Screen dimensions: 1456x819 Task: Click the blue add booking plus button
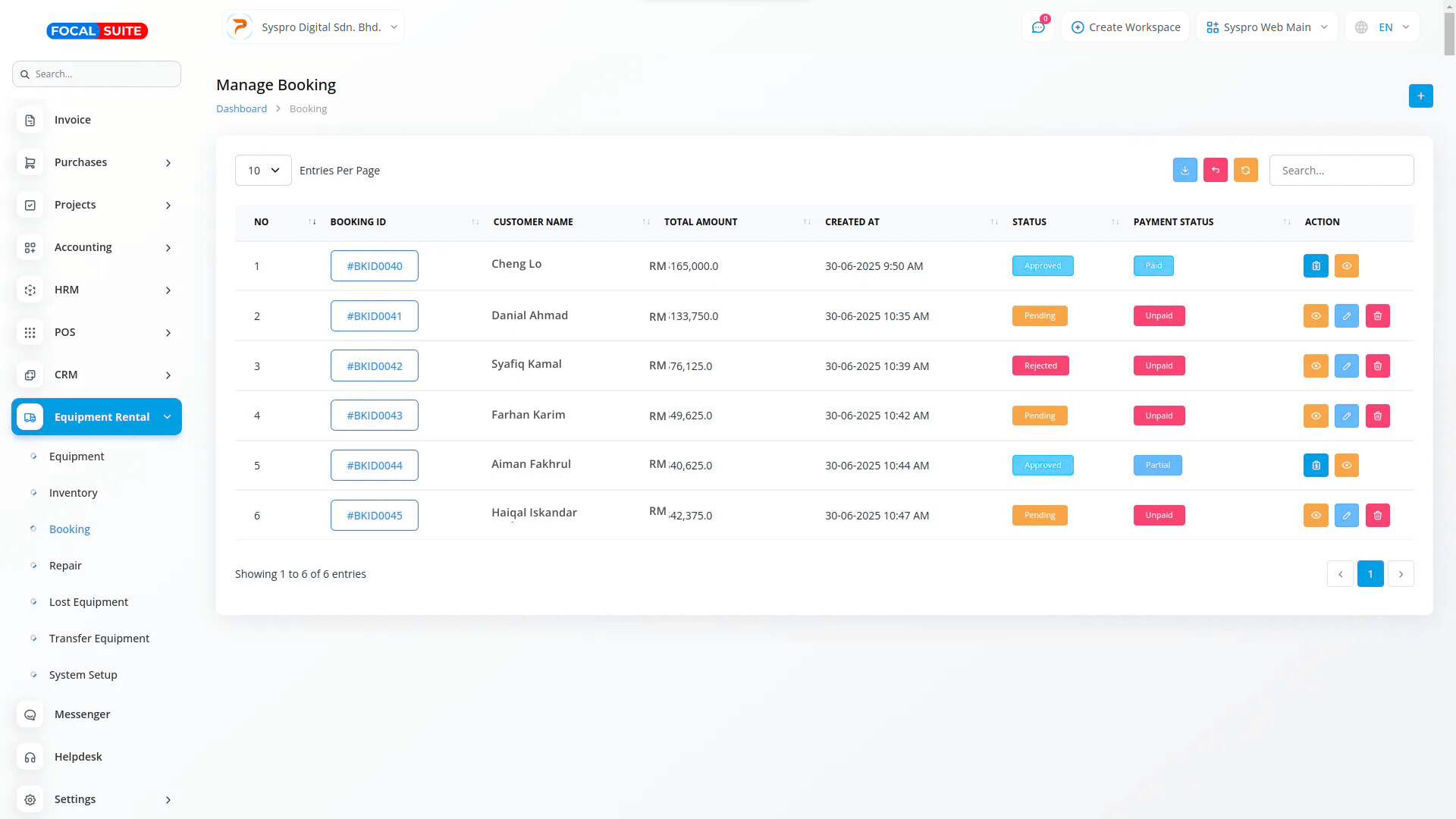click(1420, 96)
